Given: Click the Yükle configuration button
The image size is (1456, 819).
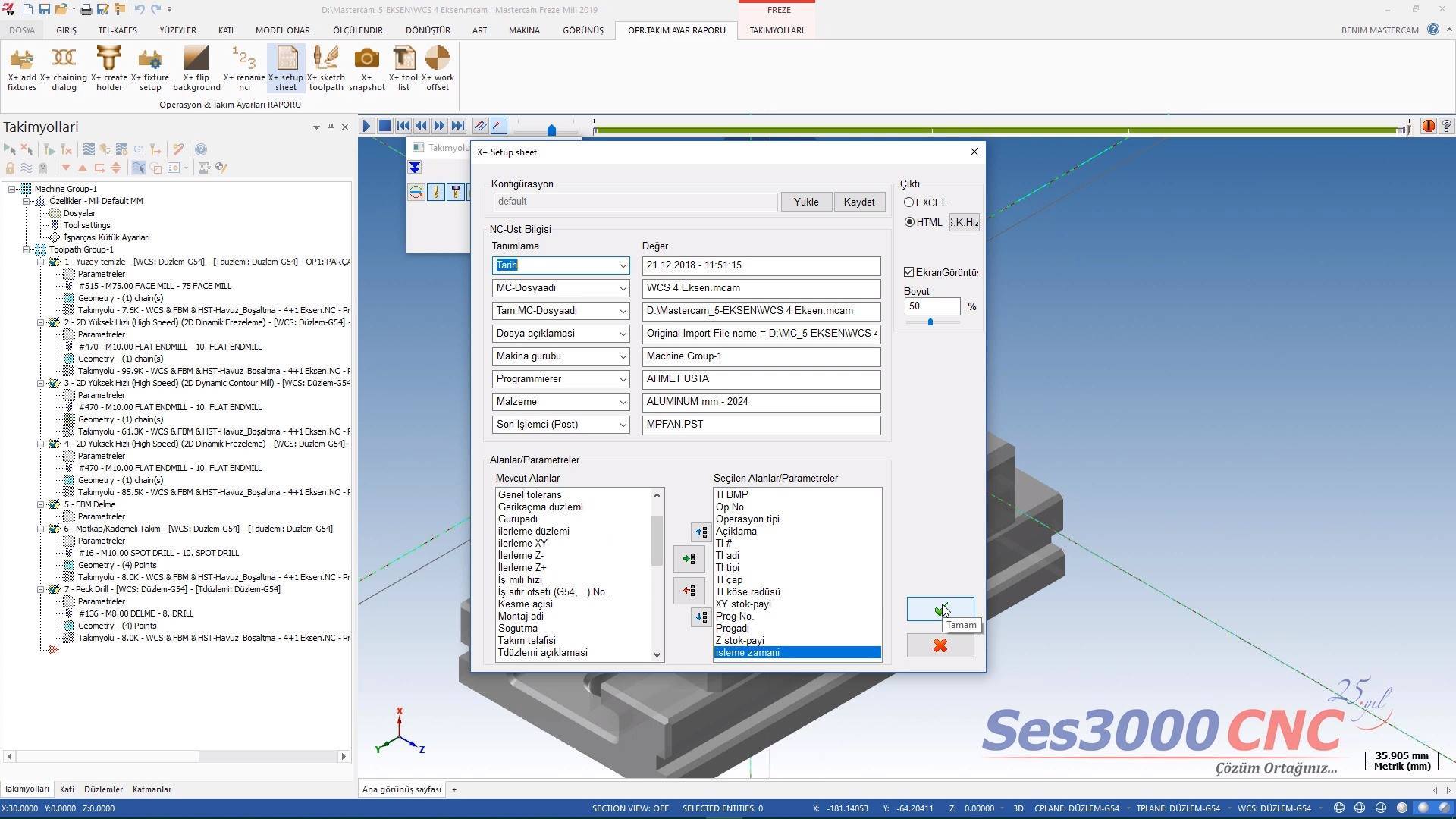Looking at the screenshot, I should [806, 202].
